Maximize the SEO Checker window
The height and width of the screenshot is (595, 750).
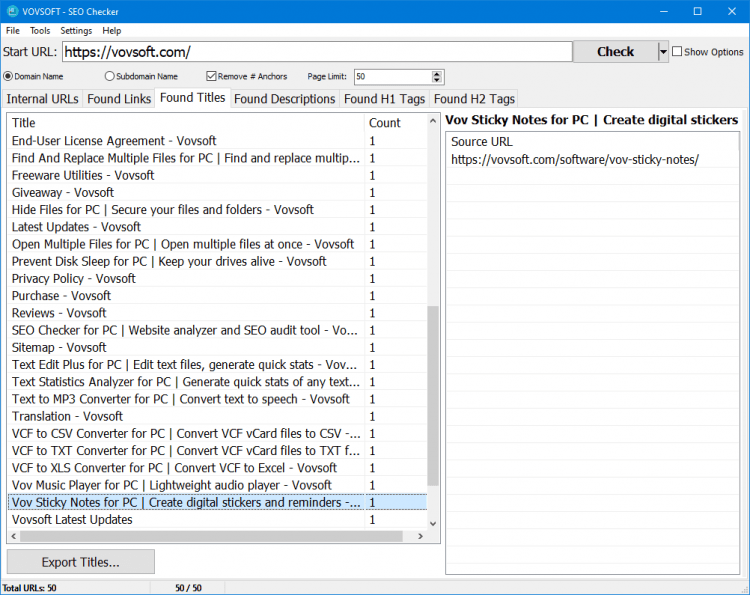coord(697,11)
